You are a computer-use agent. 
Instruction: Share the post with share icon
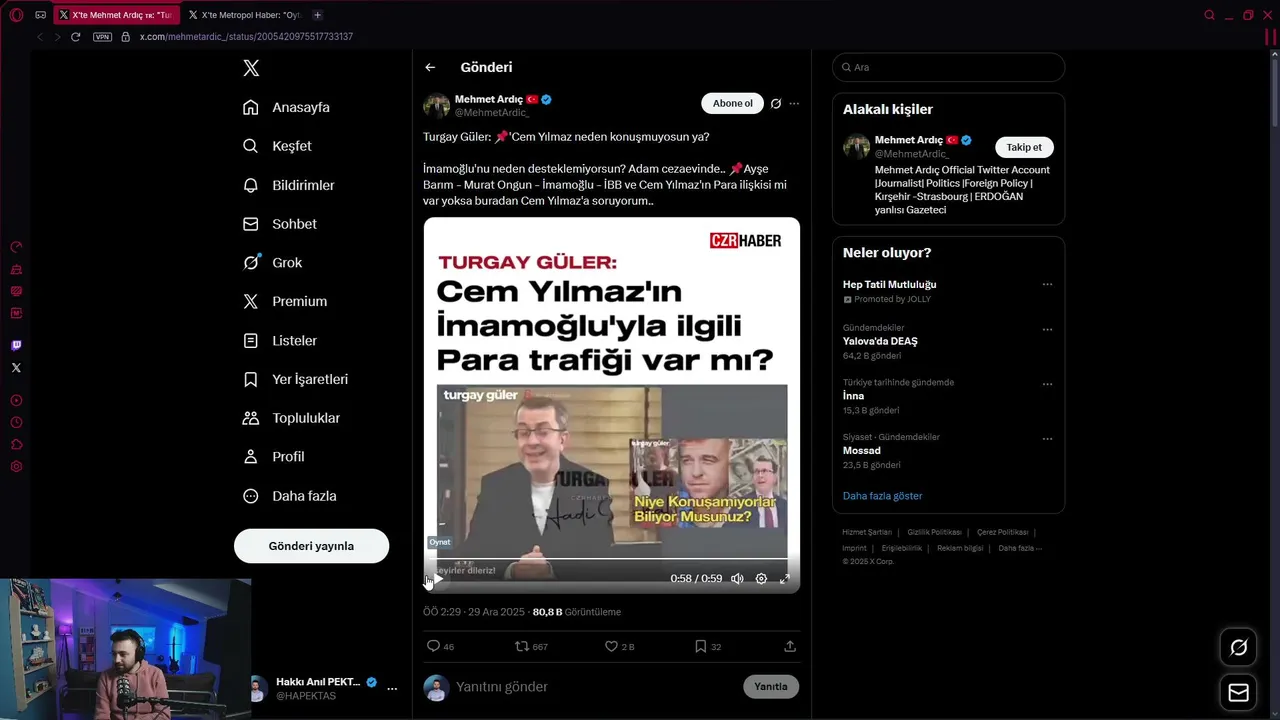(x=790, y=646)
